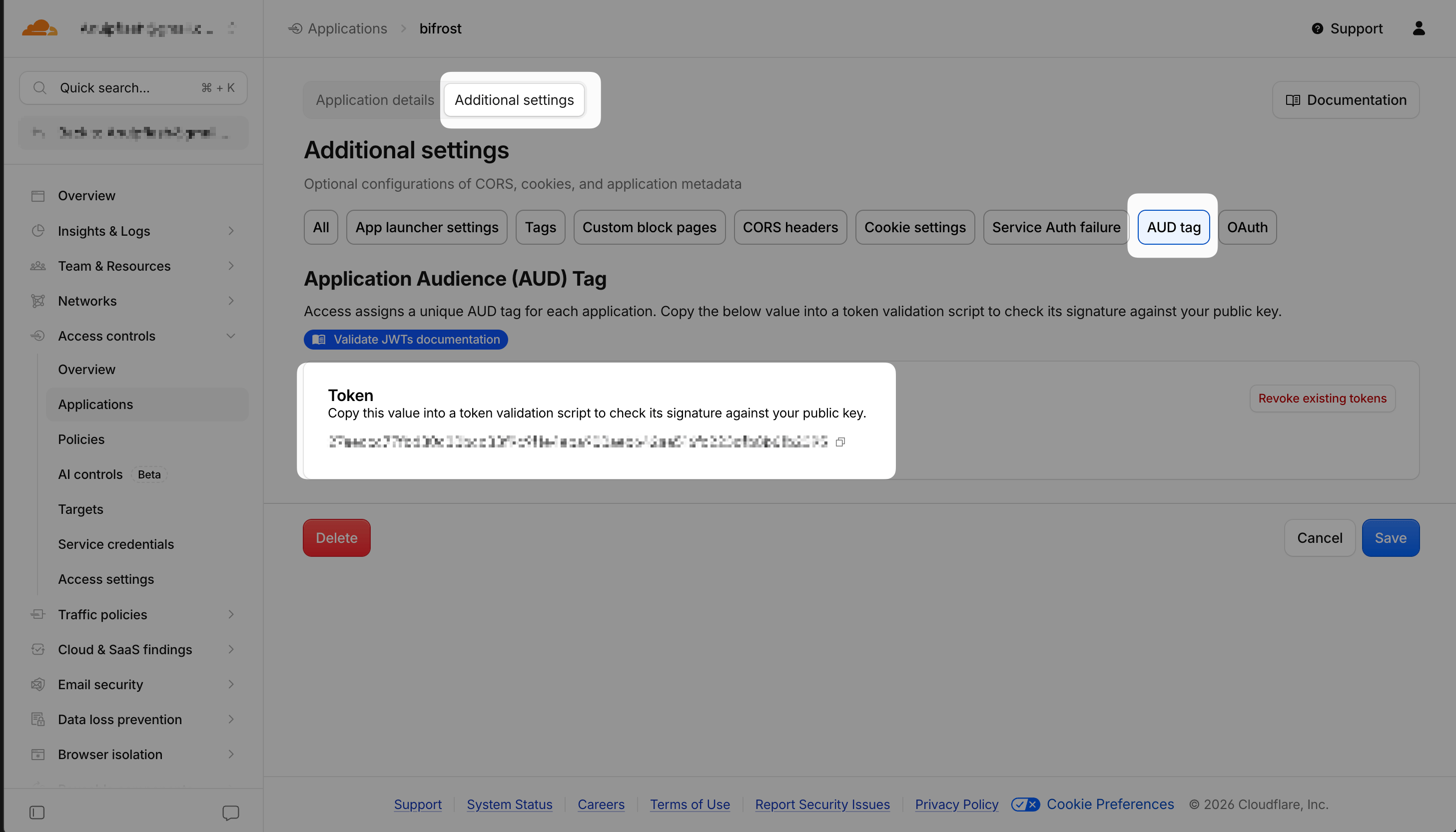Click the Browser isolation icon
Image resolution: width=1456 pixels, height=832 pixels.
(x=38, y=754)
